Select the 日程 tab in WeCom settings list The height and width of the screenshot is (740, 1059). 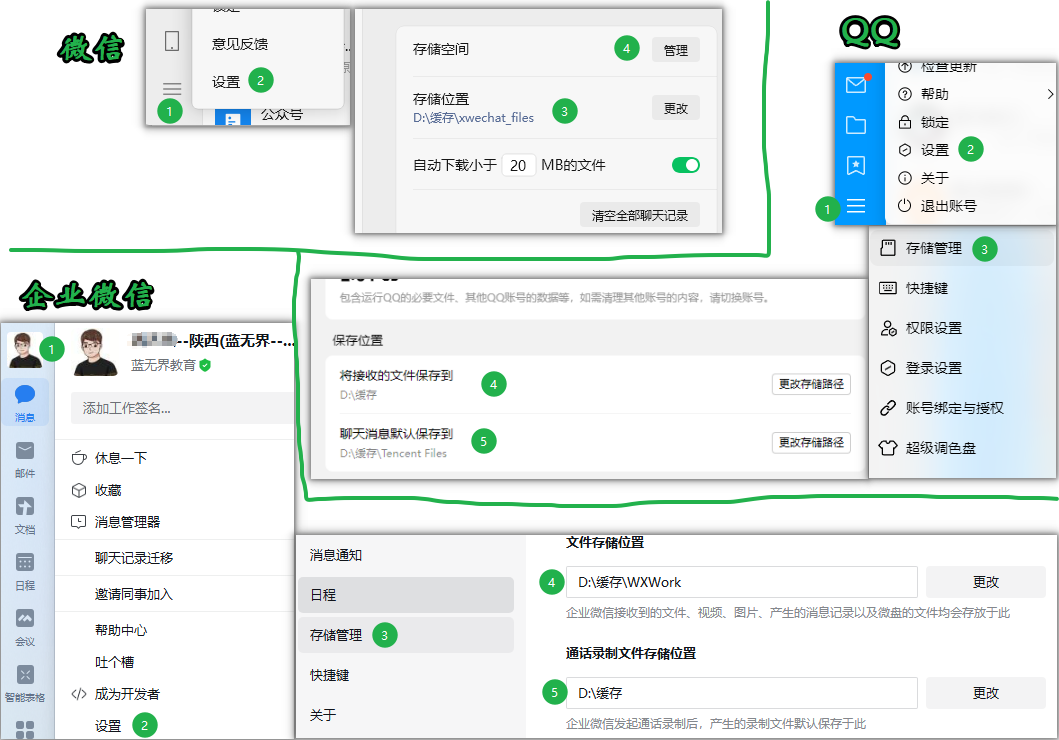405,595
